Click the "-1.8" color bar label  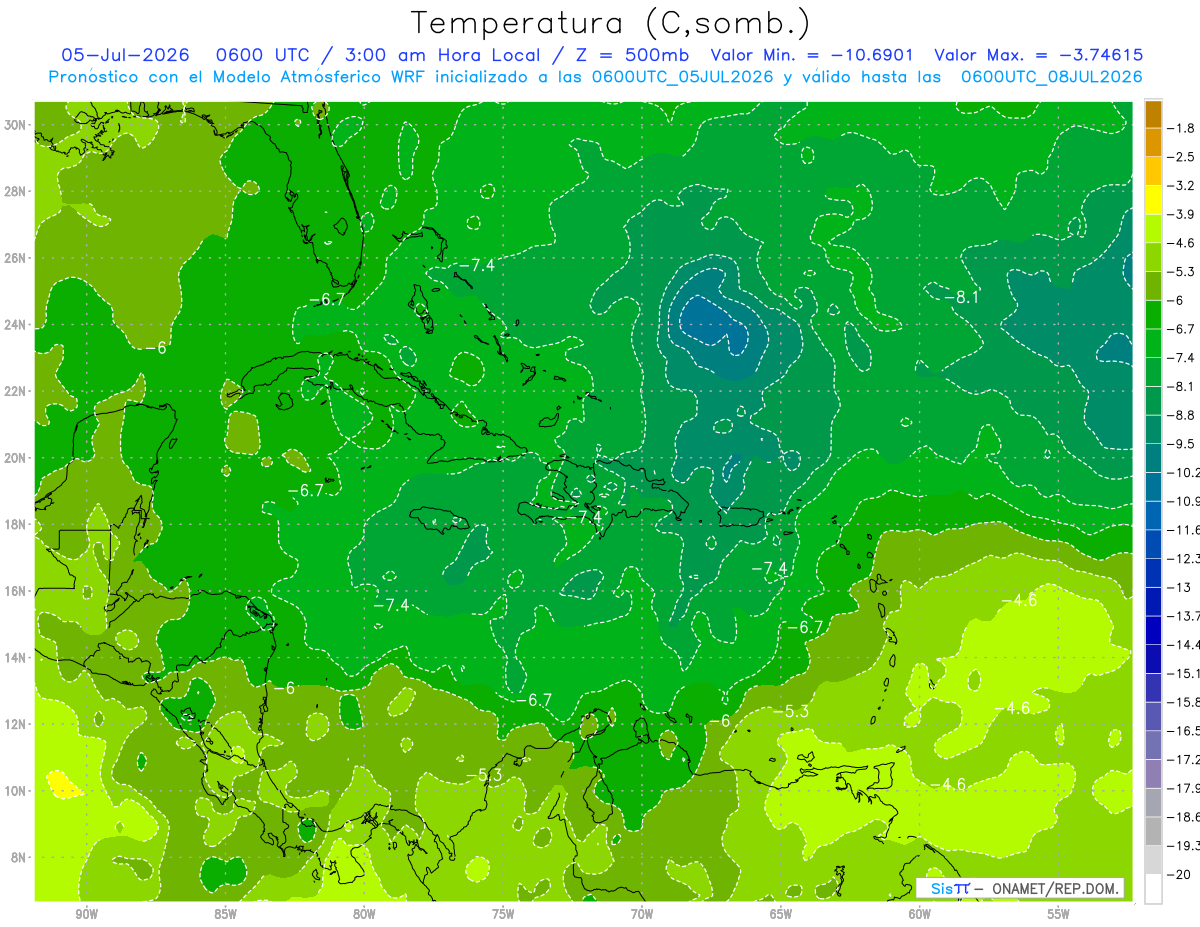tap(1181, 128)
